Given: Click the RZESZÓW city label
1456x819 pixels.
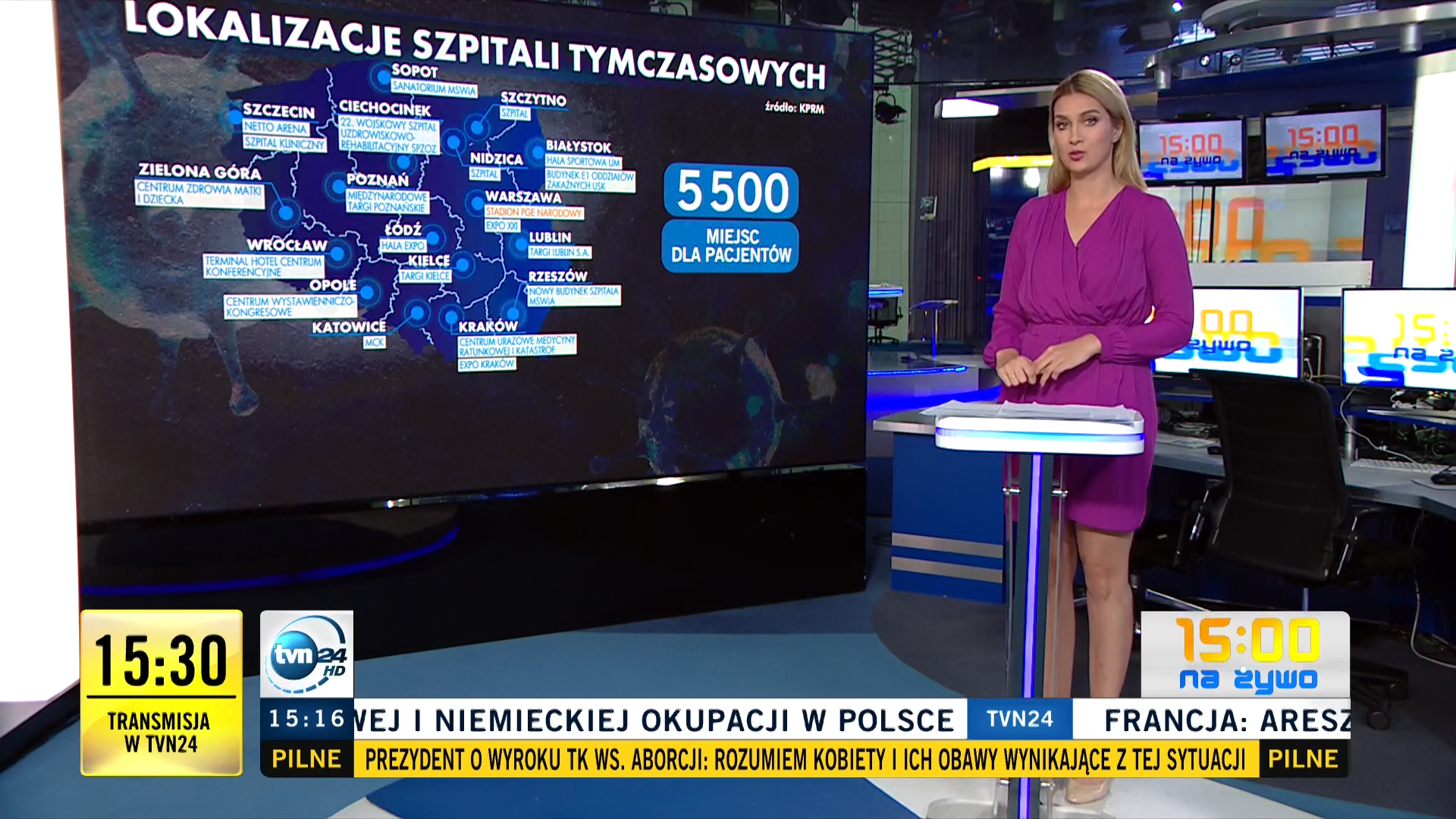Looking at the screenshot, I should [x=557, y=276].
